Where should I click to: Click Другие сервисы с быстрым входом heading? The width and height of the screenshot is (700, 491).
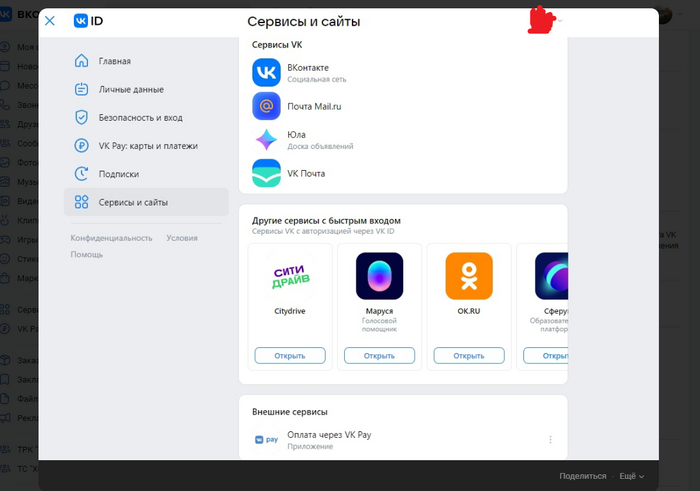coord(326,221)
